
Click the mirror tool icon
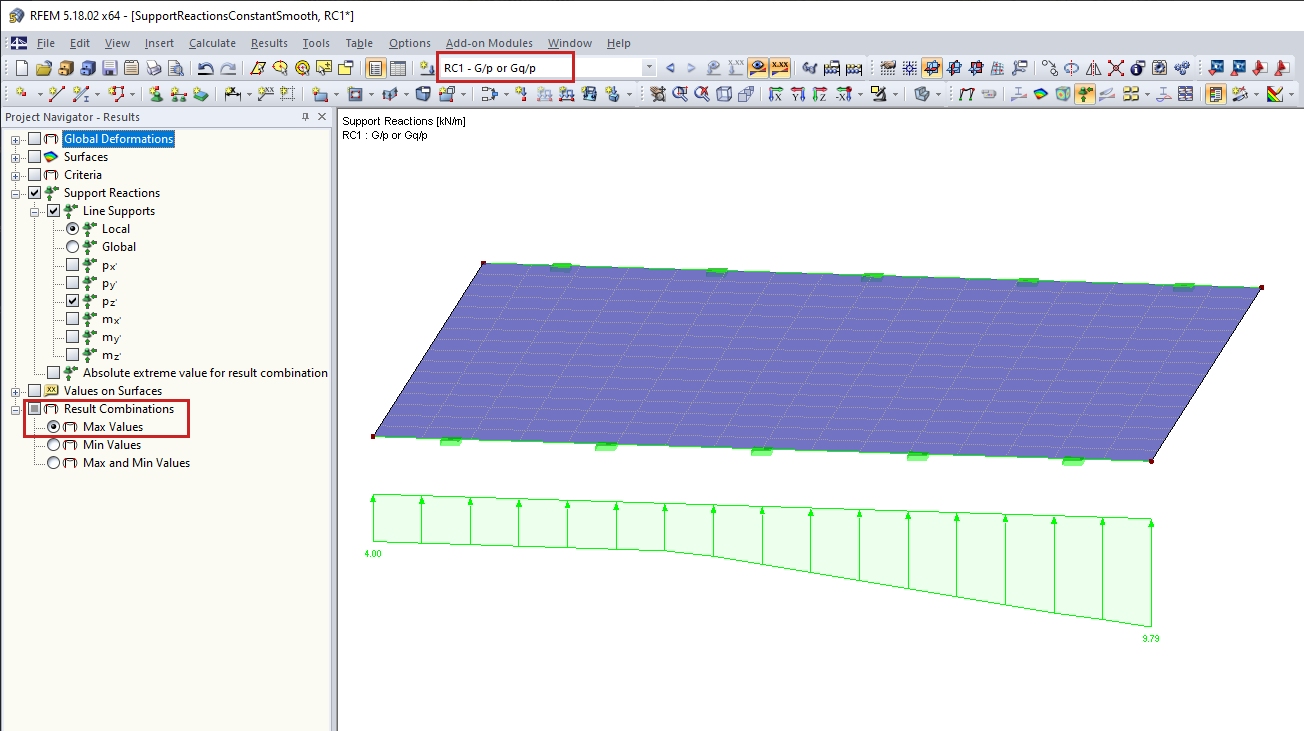tap(1093, 68)
